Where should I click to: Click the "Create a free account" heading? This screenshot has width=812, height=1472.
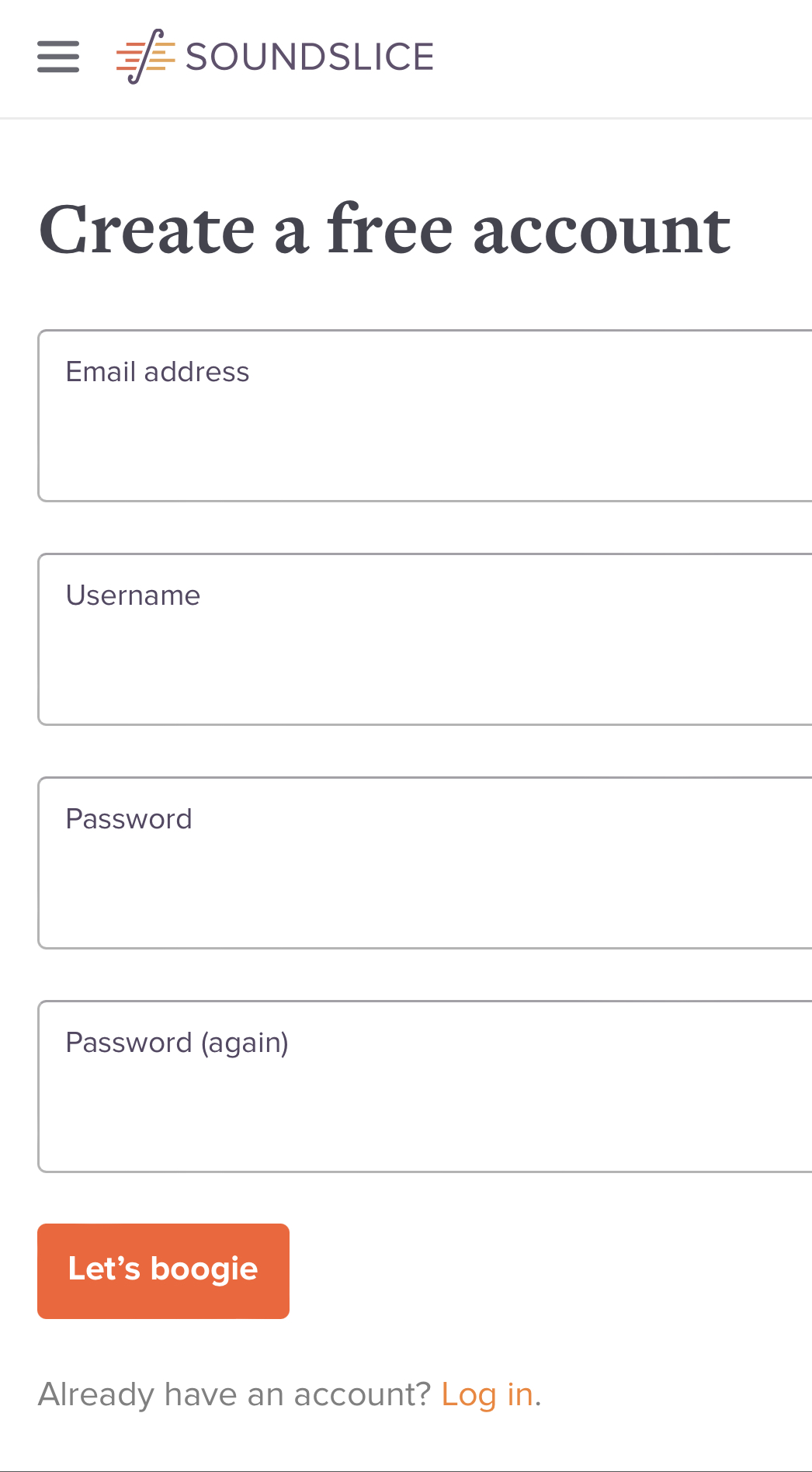[x=385, y=230]
